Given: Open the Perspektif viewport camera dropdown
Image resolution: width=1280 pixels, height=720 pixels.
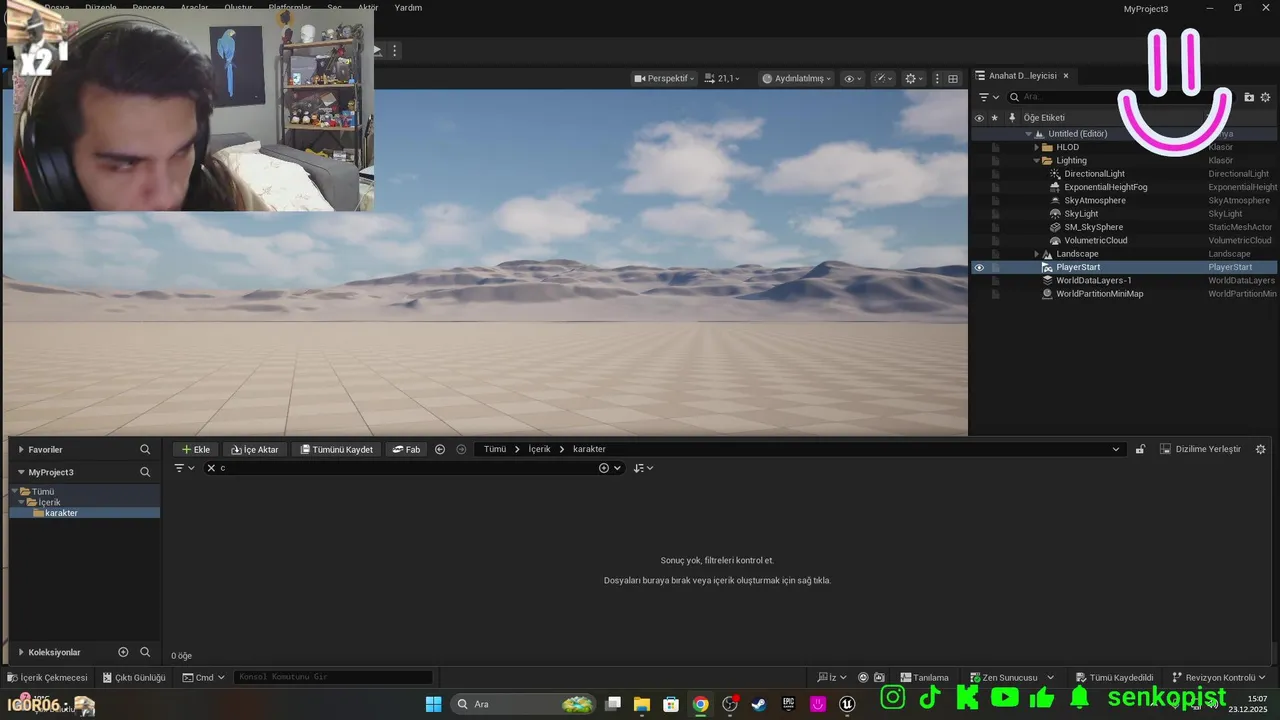Looking at the screenshot, I should [664, 78].
